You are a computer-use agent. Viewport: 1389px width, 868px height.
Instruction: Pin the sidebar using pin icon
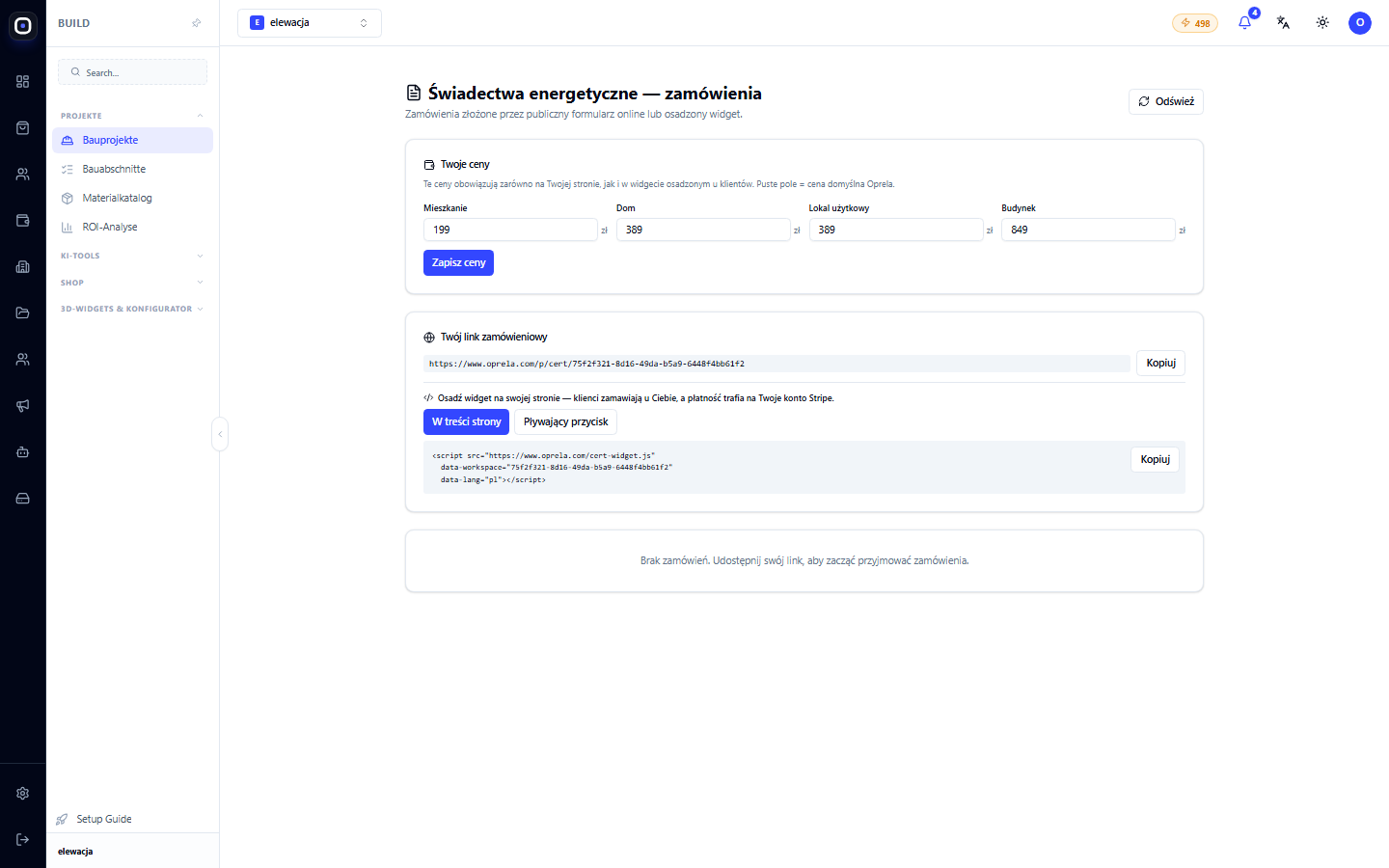point(197,23)
